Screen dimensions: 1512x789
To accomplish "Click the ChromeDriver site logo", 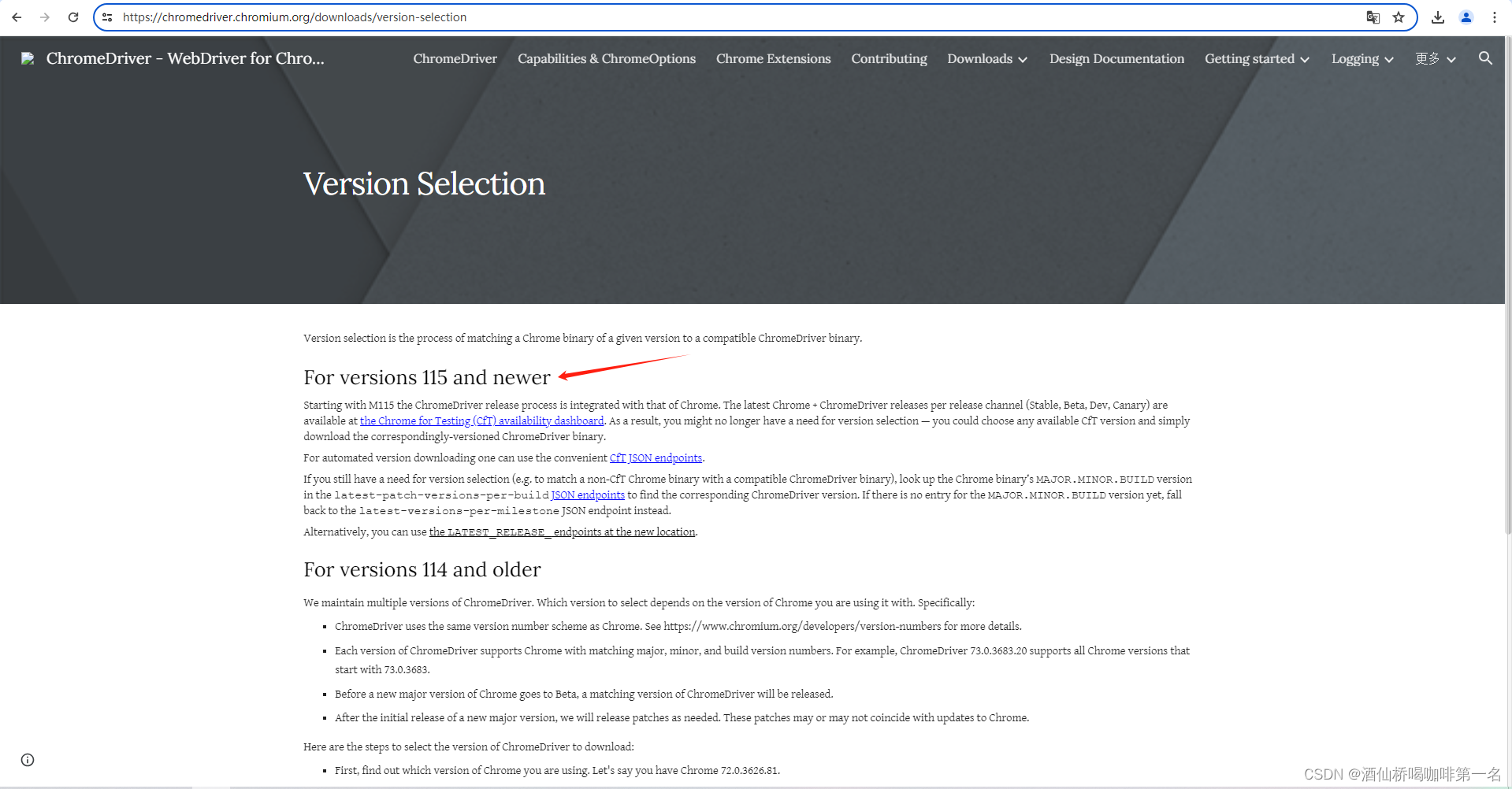I will (28, 58).
